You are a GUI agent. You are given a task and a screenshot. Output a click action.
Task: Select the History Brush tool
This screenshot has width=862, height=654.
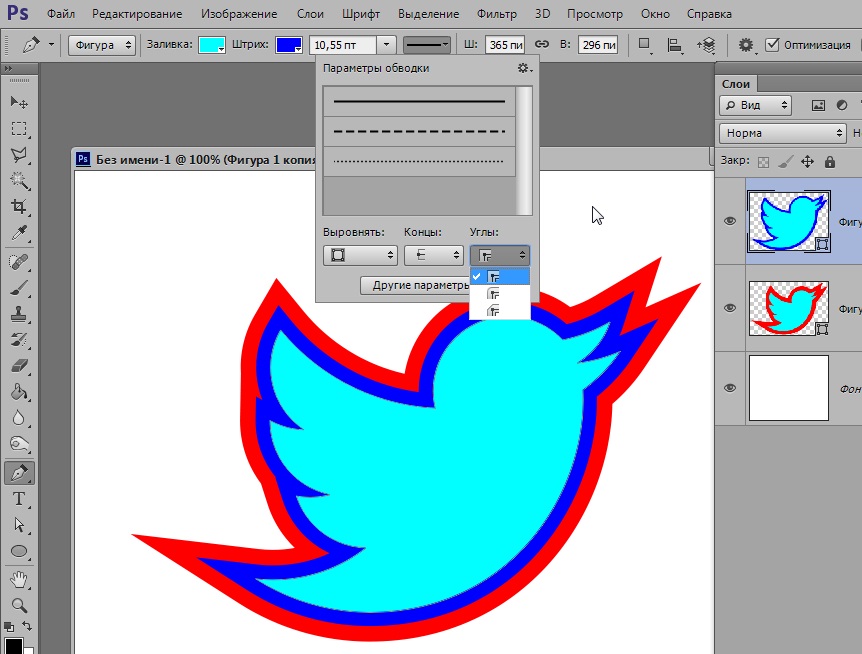pos(19,340)
